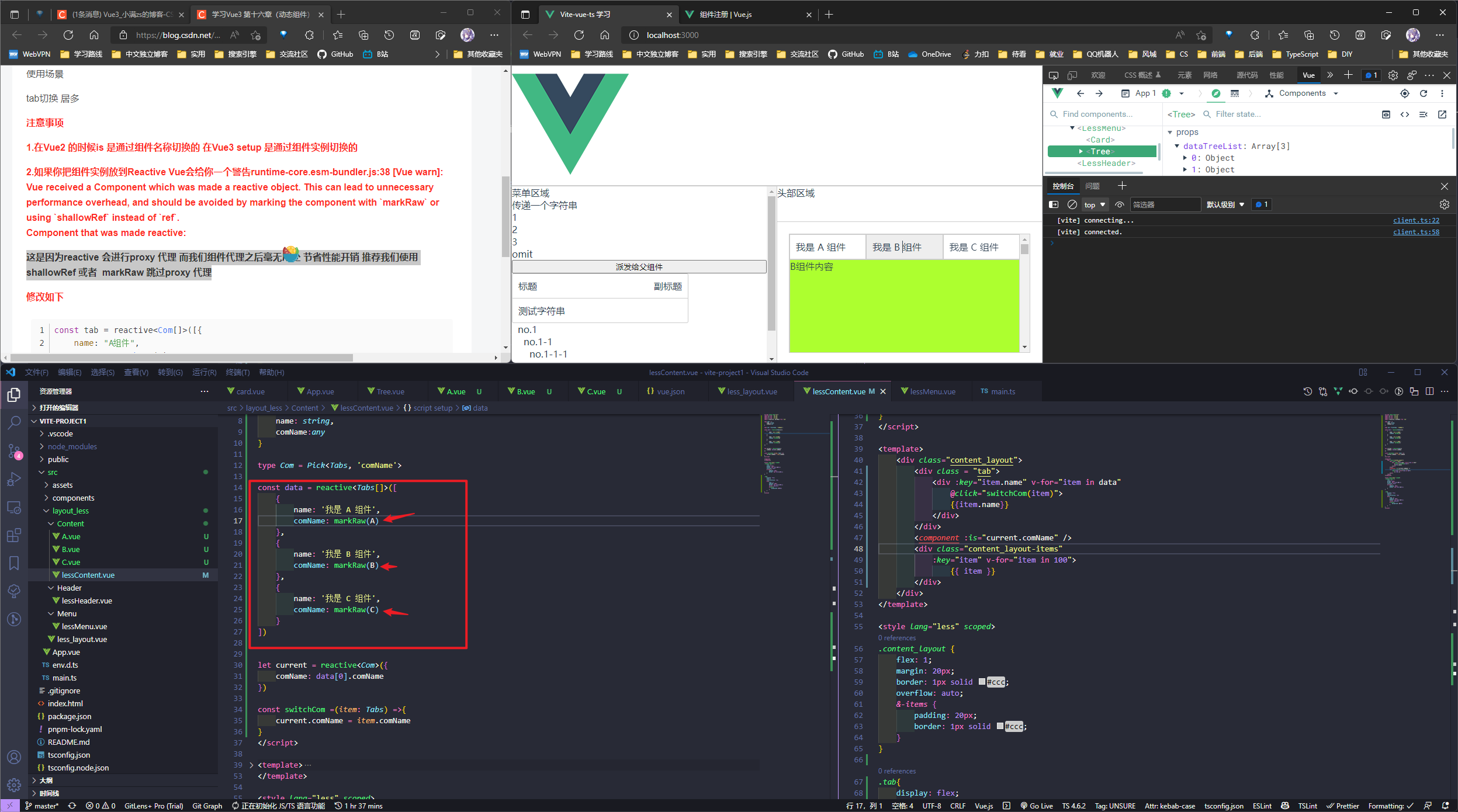Open the VS Code Search view
This screenshot has width=1458, height=812.
(x=14, y=422)
